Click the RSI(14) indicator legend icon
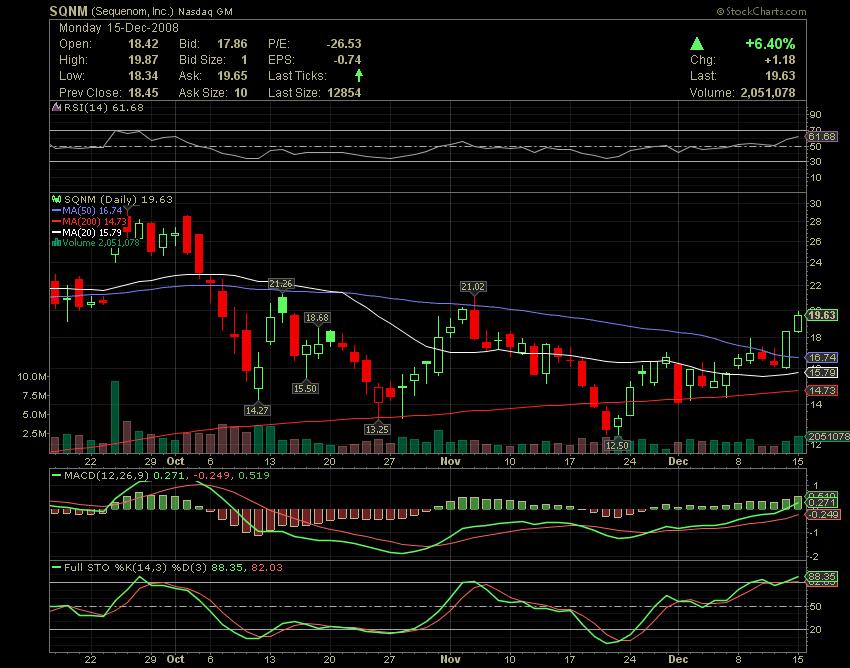 pos(56,107)
